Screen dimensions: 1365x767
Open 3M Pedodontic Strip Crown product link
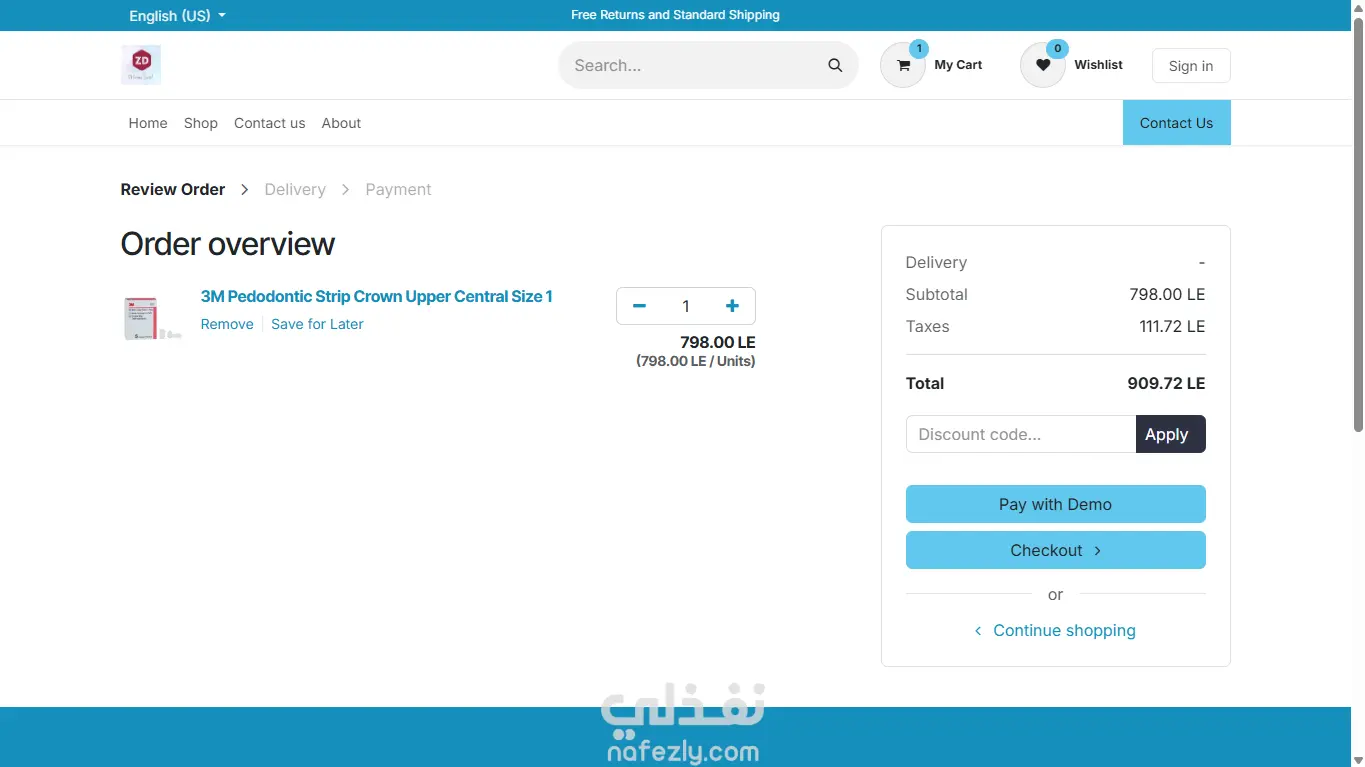(377, 296)
